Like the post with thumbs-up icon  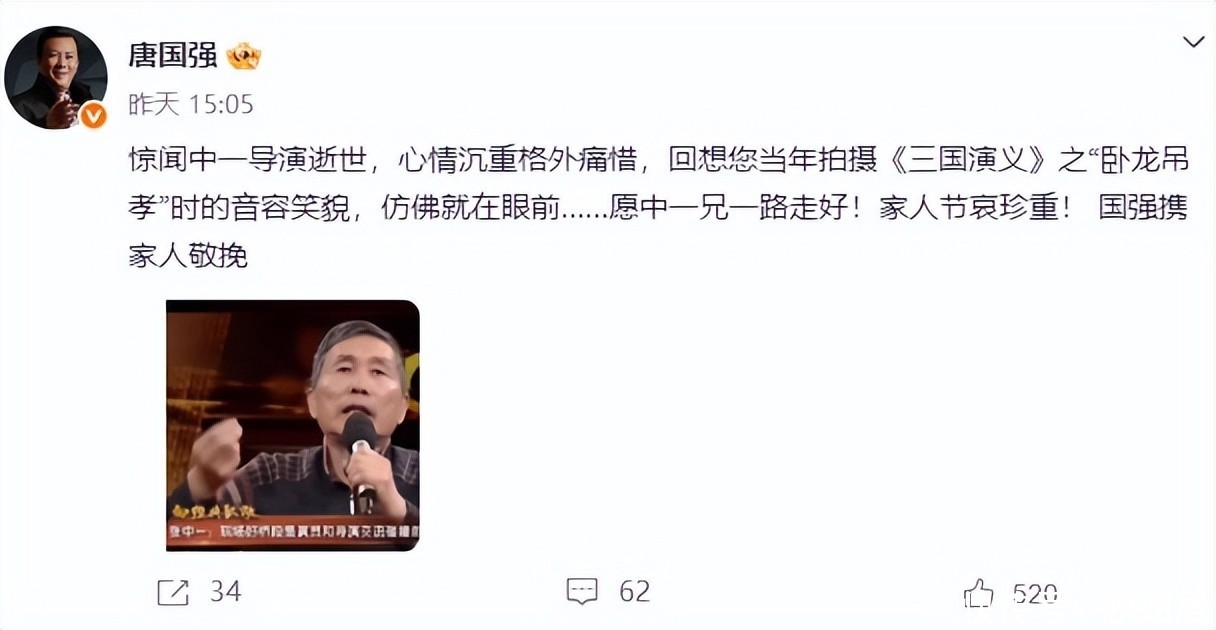coord(979,593)
